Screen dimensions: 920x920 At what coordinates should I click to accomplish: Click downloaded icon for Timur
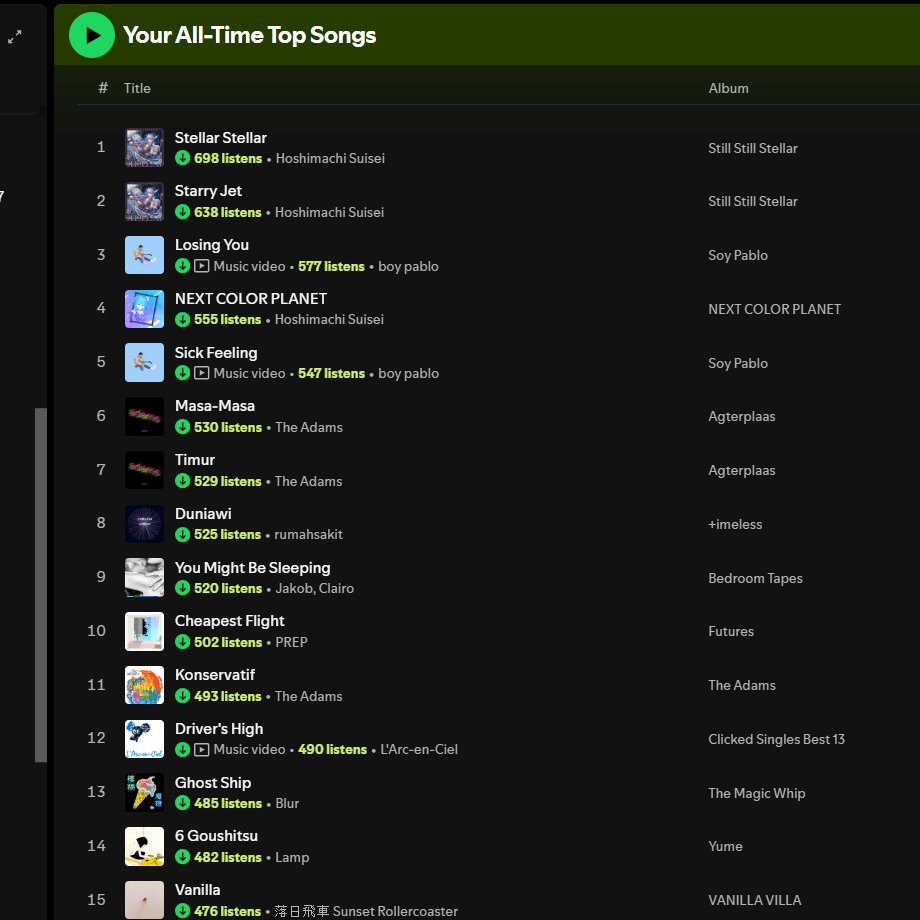point(182,481)
